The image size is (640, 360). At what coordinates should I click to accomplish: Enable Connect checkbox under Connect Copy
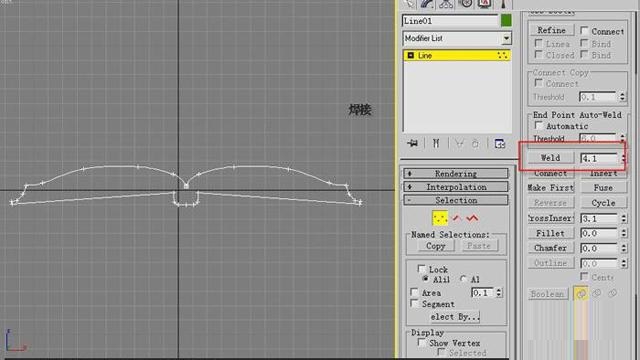click(x=539, y=83)
